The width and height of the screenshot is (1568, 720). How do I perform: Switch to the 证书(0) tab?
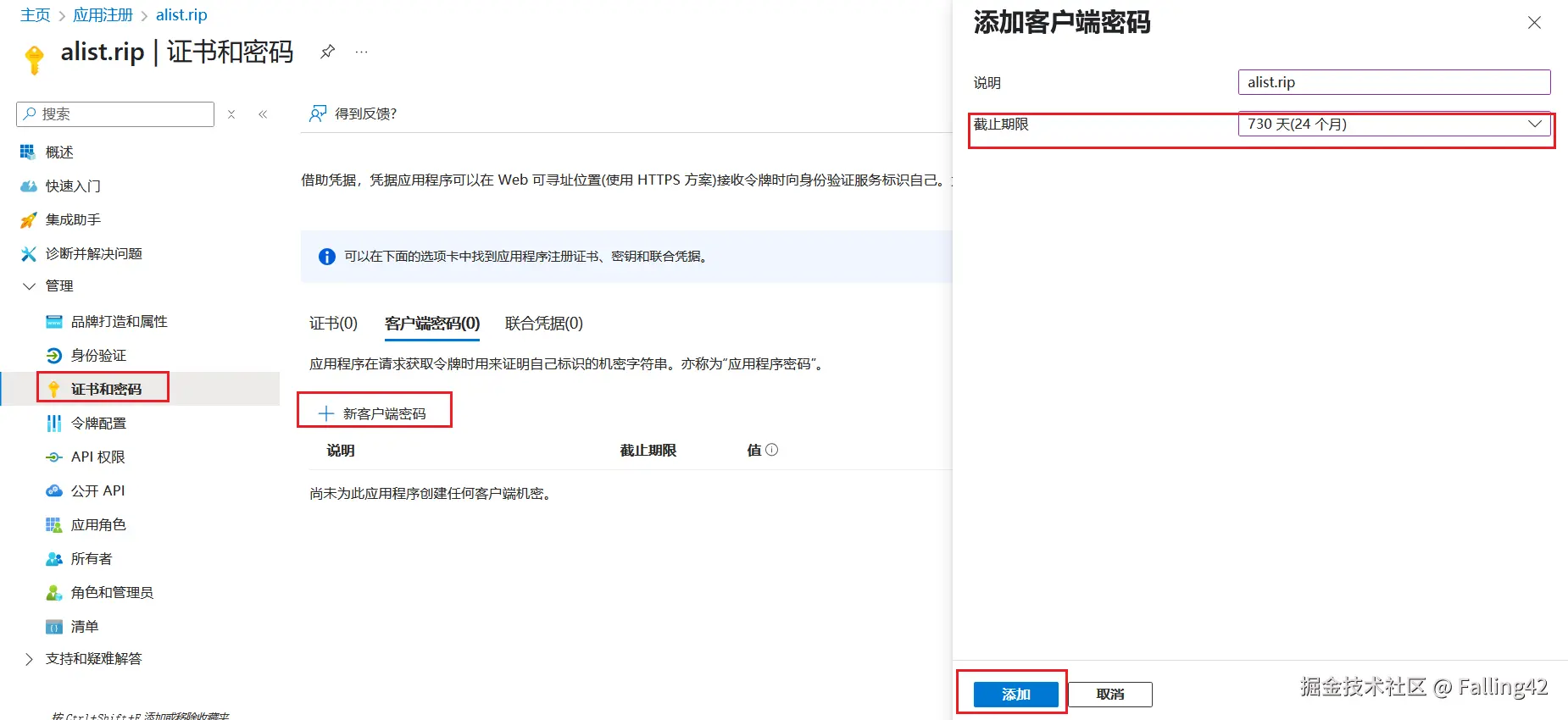click(x=333, y=324)
